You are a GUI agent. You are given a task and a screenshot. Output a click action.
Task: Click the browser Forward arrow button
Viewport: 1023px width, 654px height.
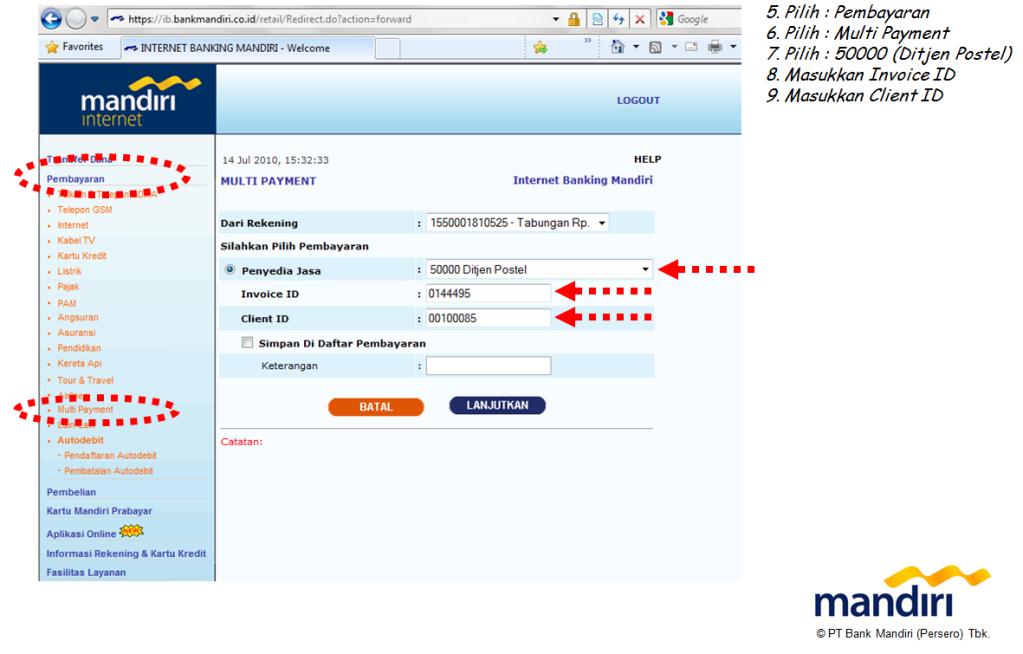coord(76,19)
